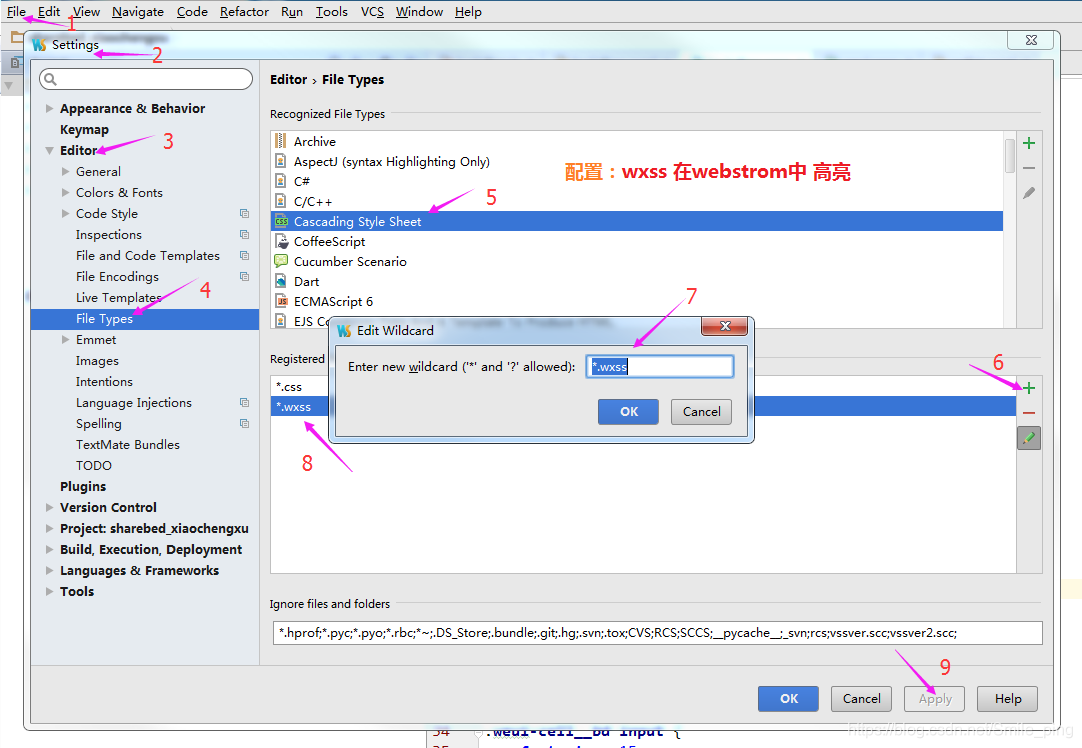Click the C# file type icon
1082x748 pixels.
280,181
